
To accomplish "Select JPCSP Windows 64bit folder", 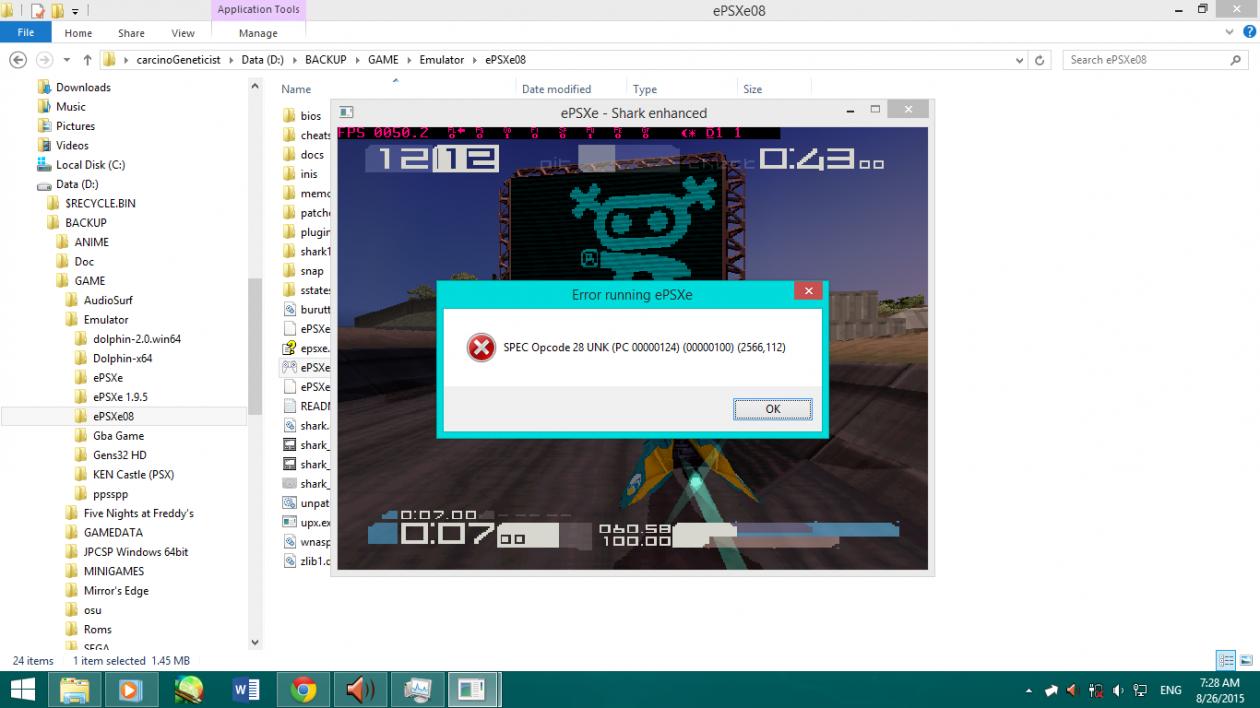I will pyautogui.click(x=135, y=552).
